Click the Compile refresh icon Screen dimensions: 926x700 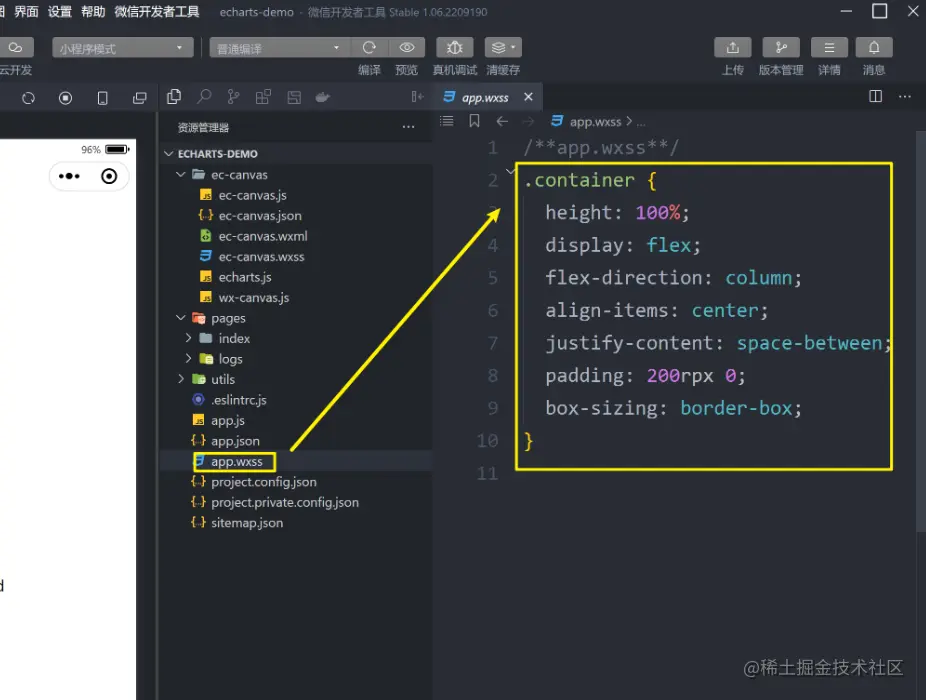coord(369,47)
